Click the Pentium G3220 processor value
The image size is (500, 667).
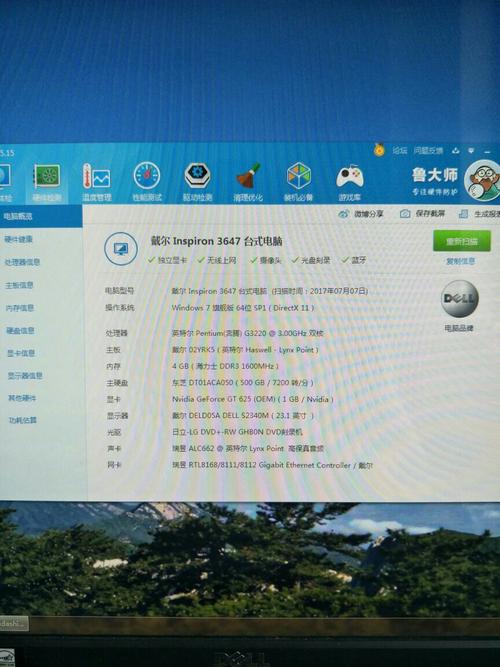pos(247,333)
